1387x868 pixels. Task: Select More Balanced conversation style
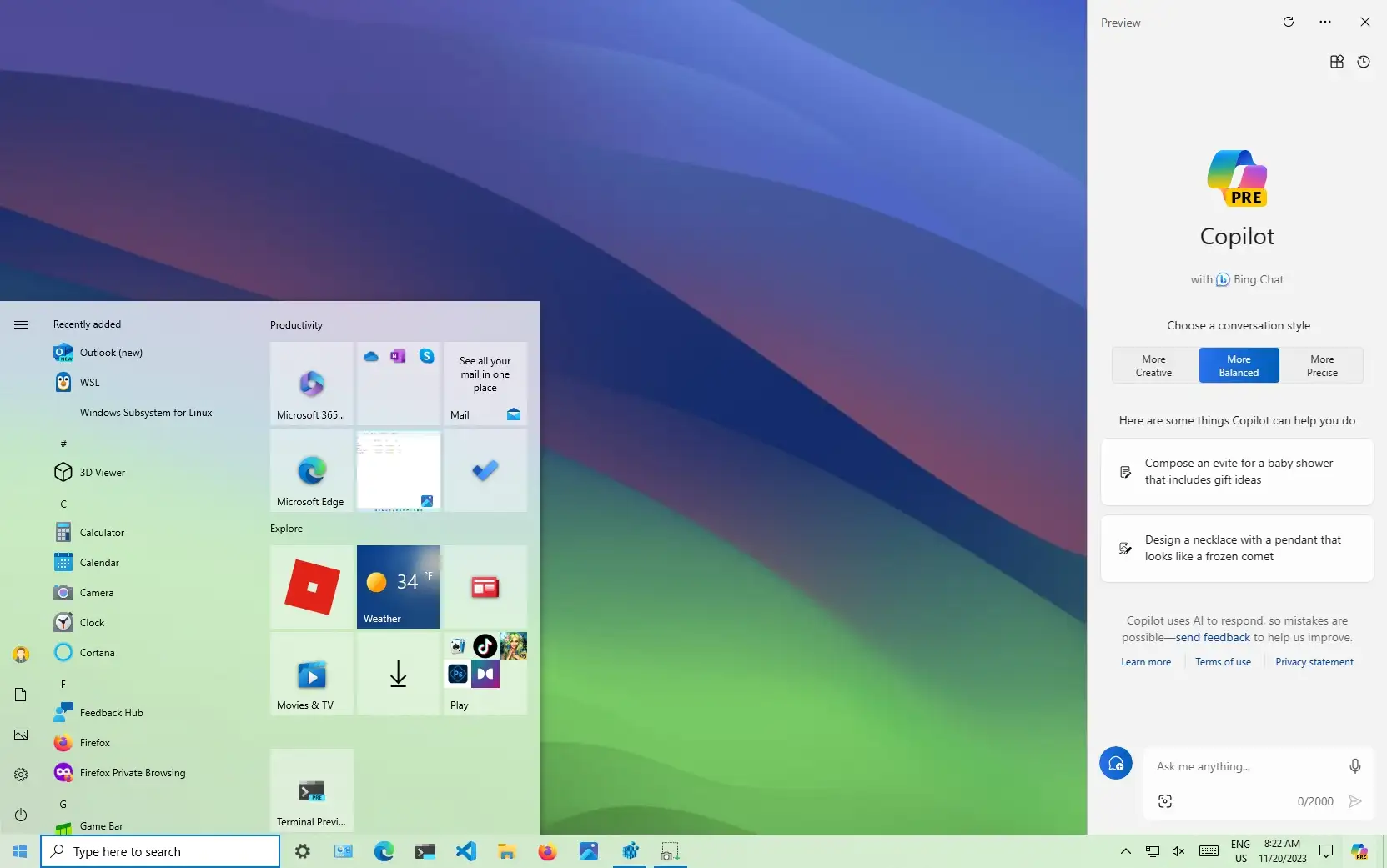(1239, 366)
